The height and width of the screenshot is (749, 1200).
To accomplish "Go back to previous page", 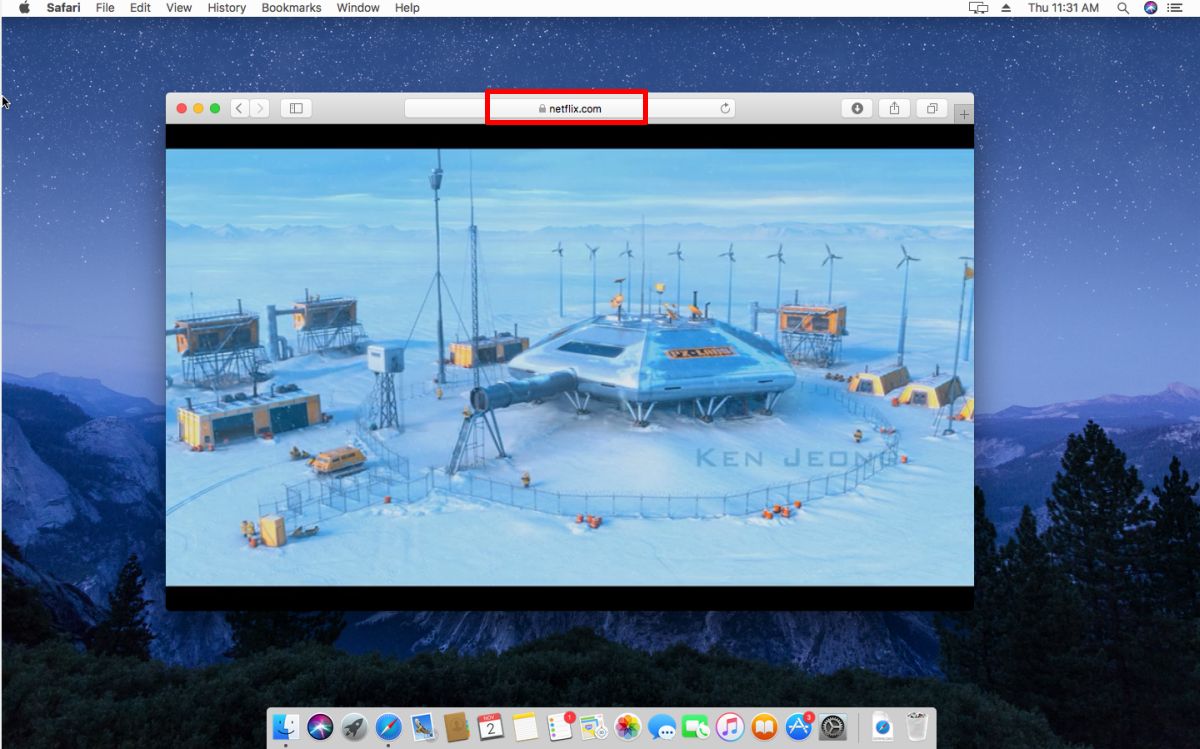I will coord(240,108).
